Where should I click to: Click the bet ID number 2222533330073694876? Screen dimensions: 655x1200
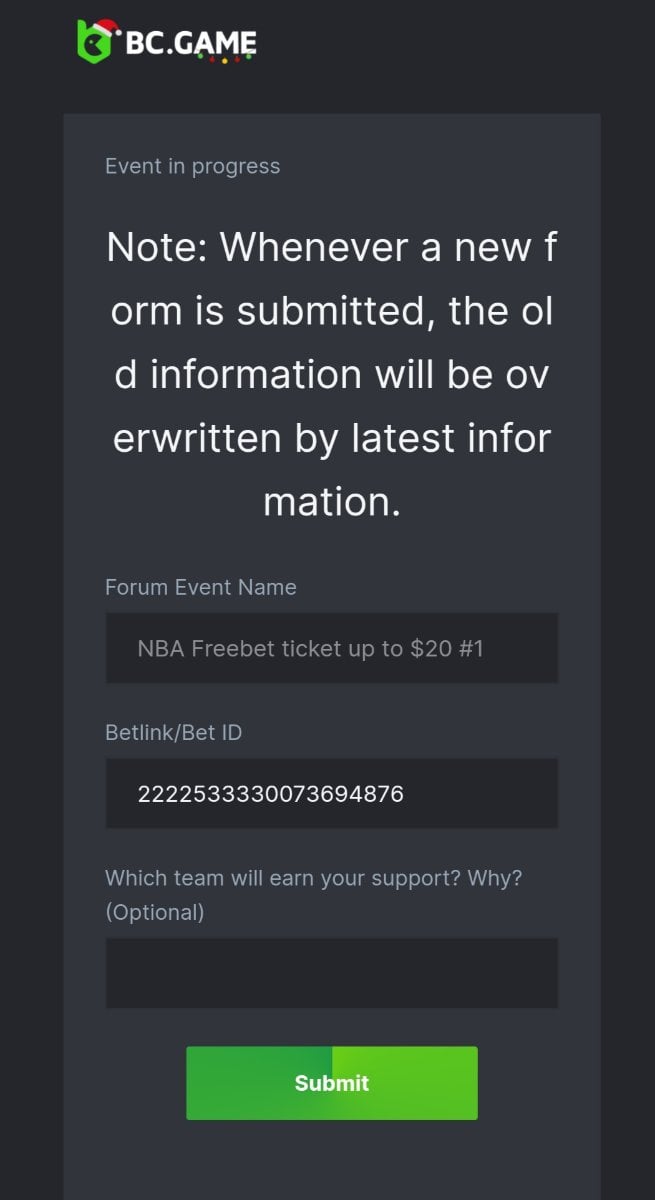coord(270,794)
